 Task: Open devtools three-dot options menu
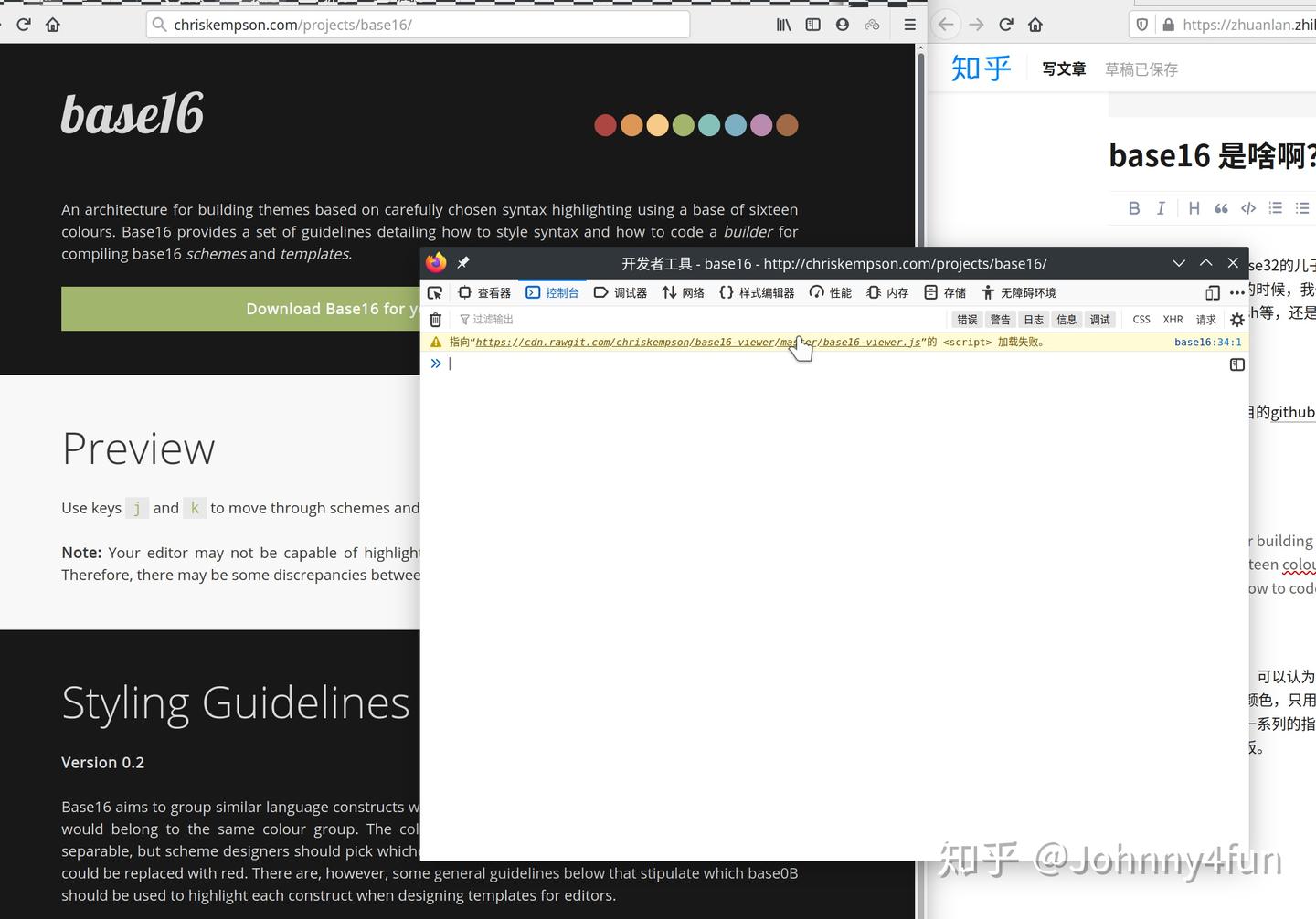tap(1237, 292)
